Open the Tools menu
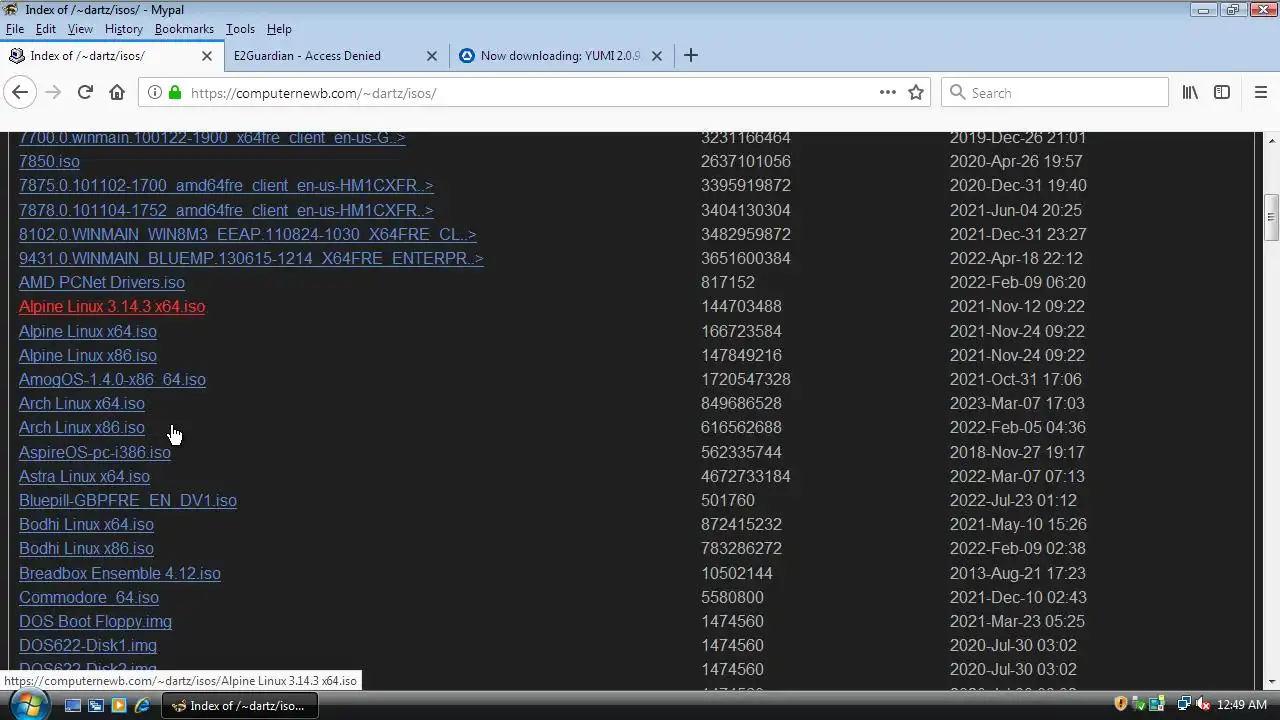Screen dimensions: 1280x720 point(240,29)
